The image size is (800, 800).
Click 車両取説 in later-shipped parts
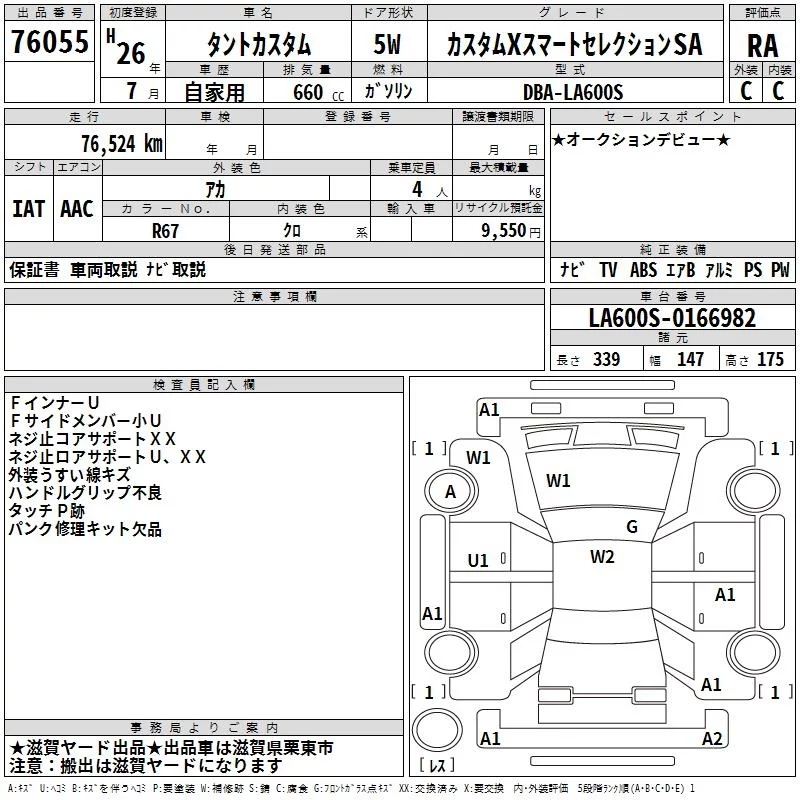click(x=104, y=269)
